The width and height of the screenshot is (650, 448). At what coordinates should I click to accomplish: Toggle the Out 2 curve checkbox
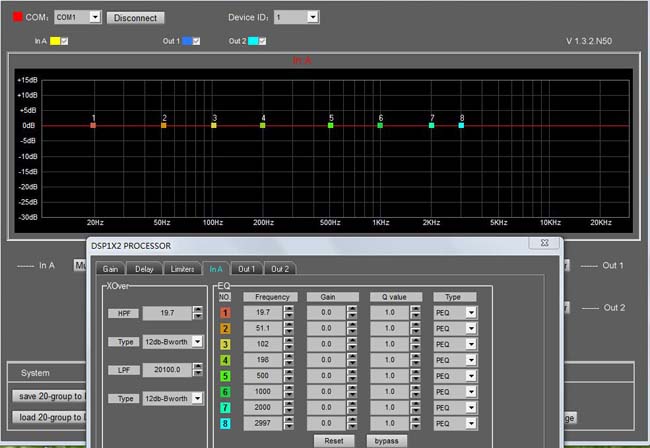point(262,41)
